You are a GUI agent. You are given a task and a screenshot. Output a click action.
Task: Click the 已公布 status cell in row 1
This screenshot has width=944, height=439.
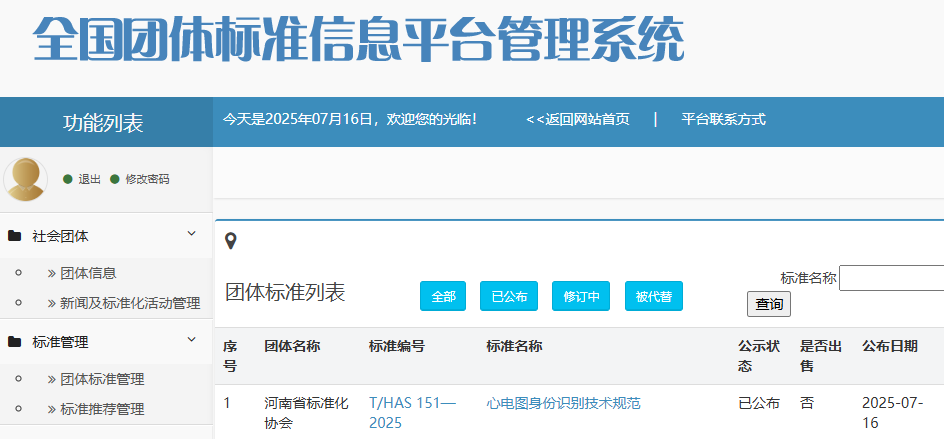[x=759, y=403]
